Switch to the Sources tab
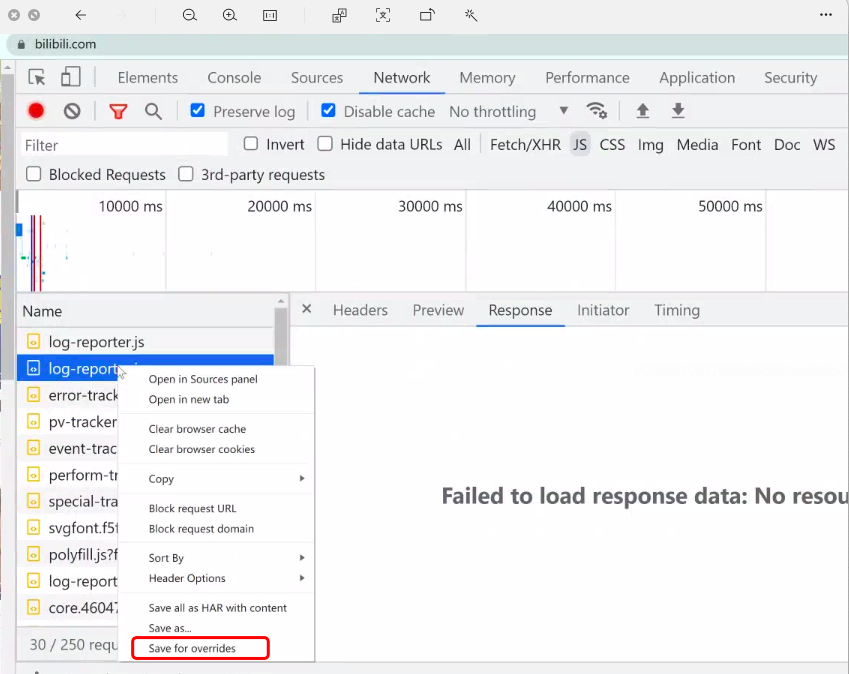The width and height of the screenshot is (849, 674). pyautogui.click(x=317, y=78)
